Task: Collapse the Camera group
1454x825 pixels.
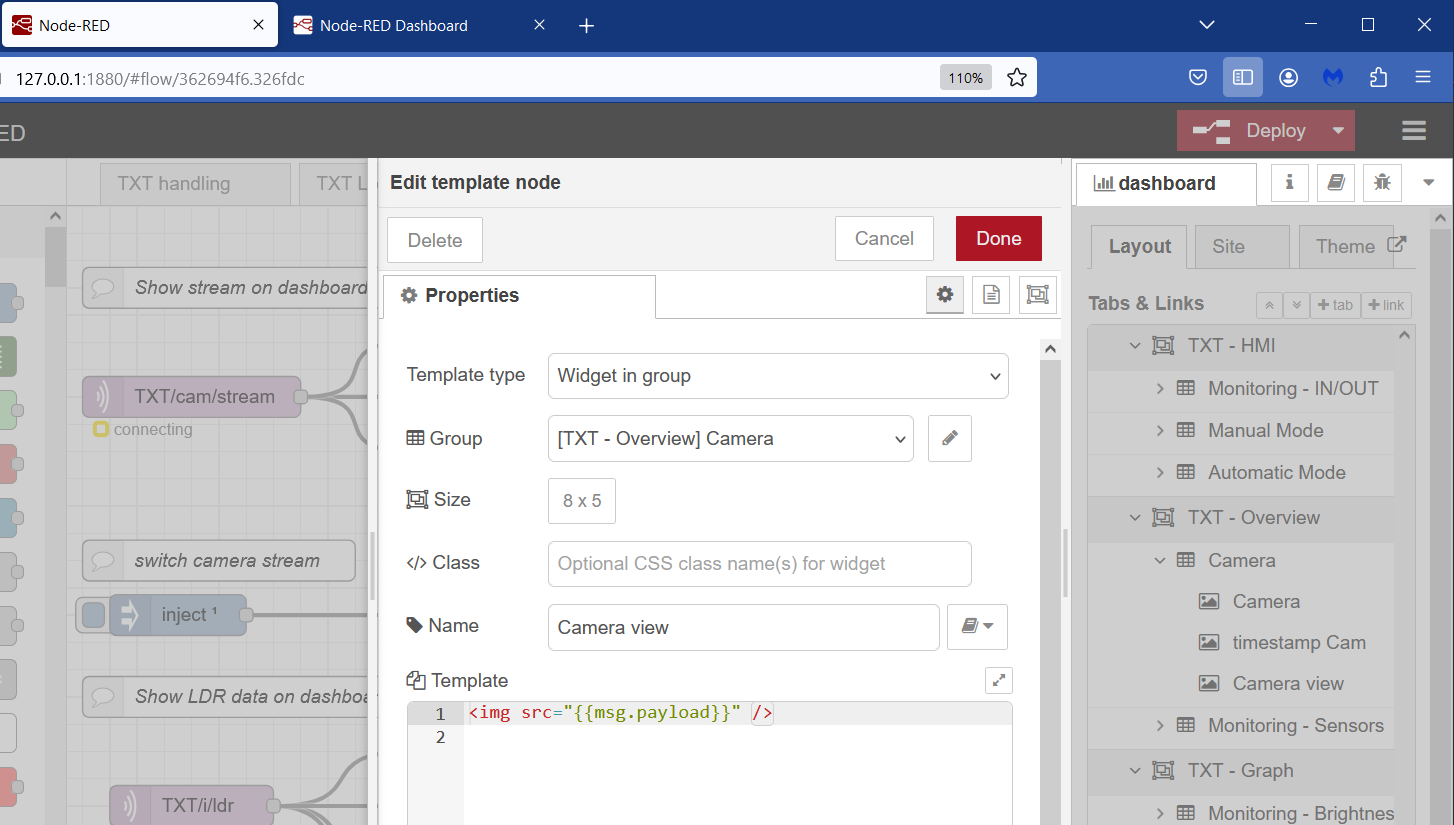Action: pyautogui.click(x=1160, y=560)
